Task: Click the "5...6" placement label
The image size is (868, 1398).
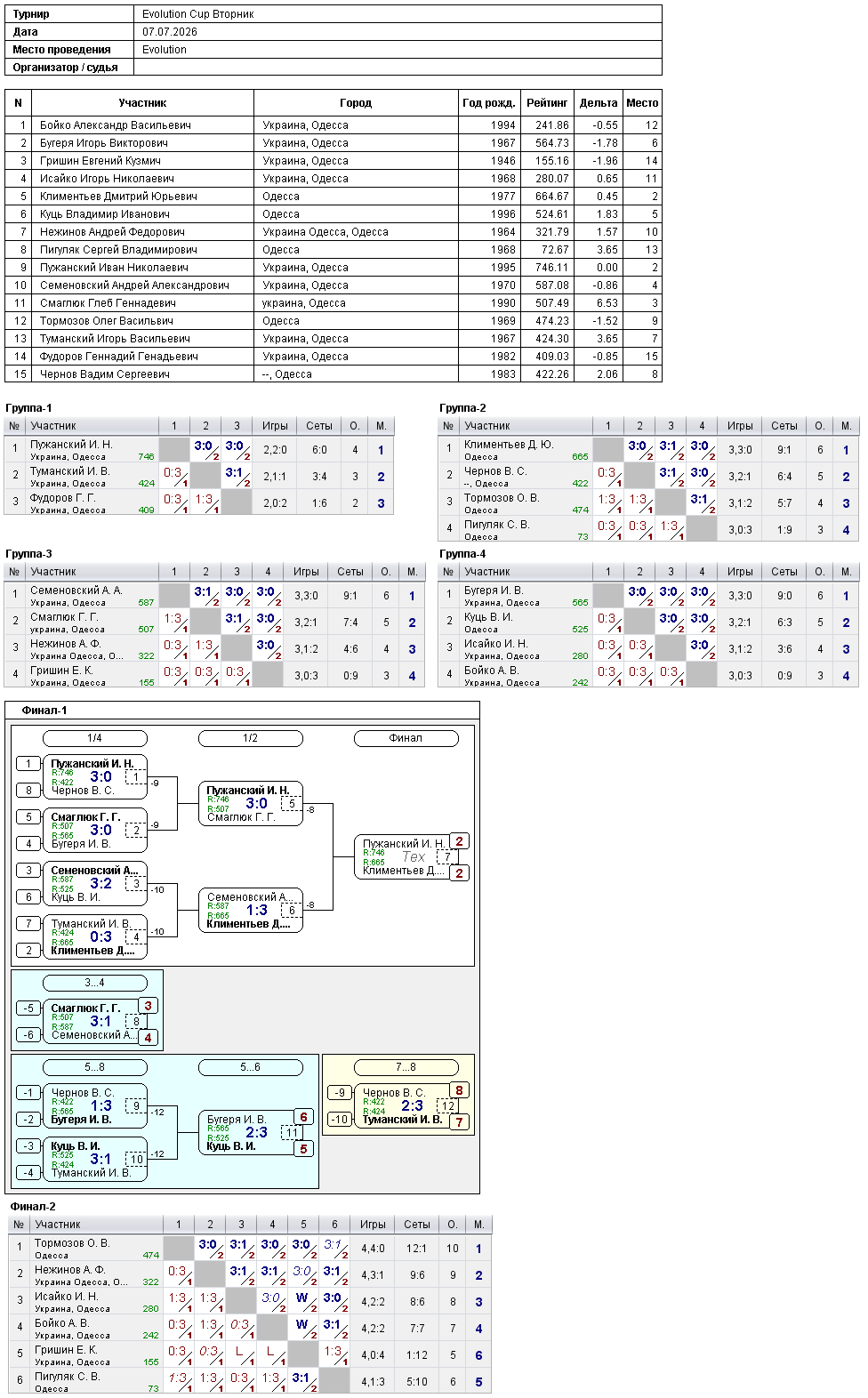Action: pos(250,1067)
